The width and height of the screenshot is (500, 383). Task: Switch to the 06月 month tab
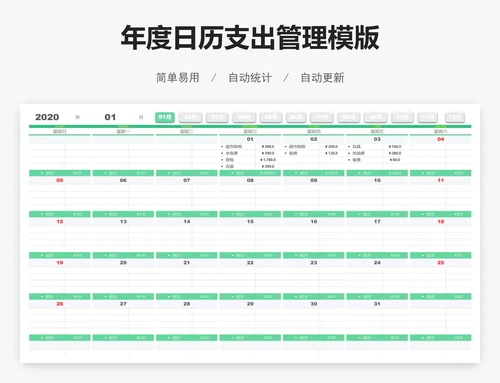[296, 117]
